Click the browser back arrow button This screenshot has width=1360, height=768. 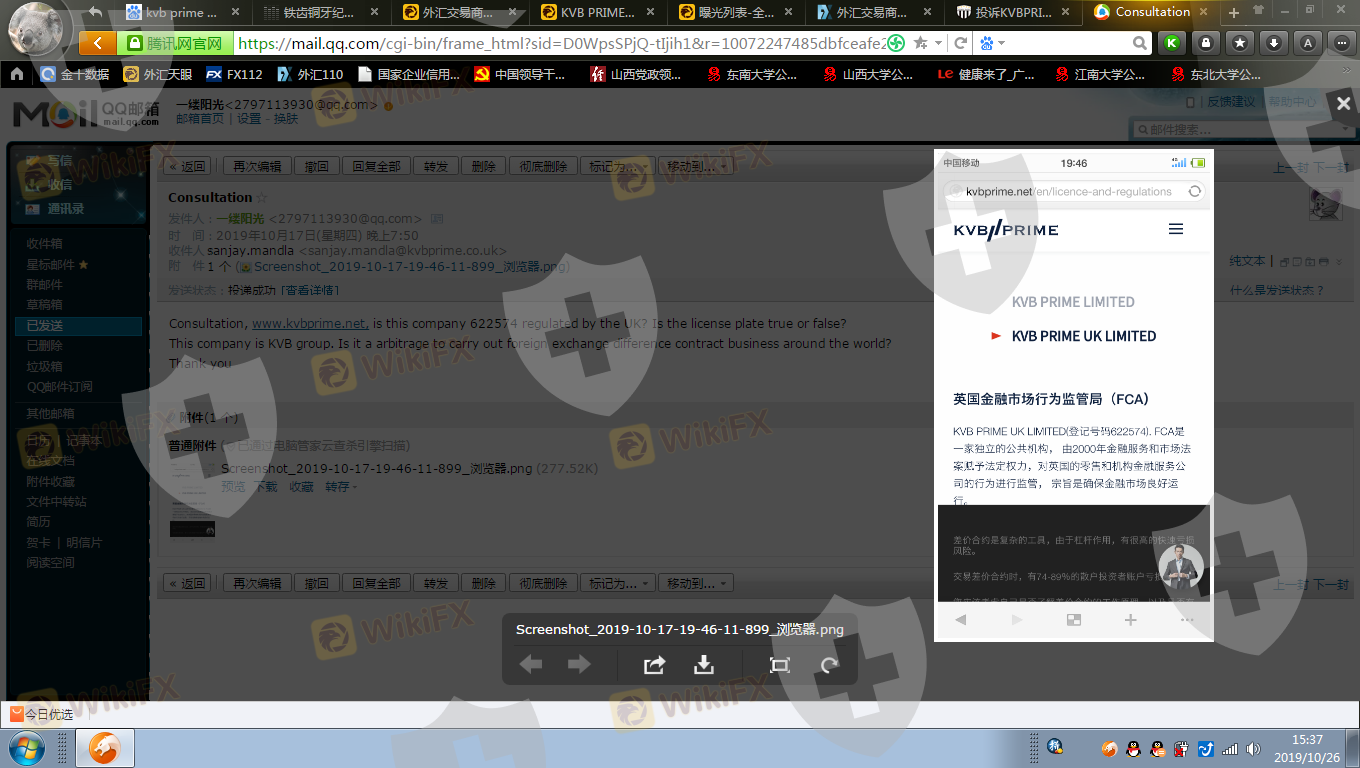(97, 43)
